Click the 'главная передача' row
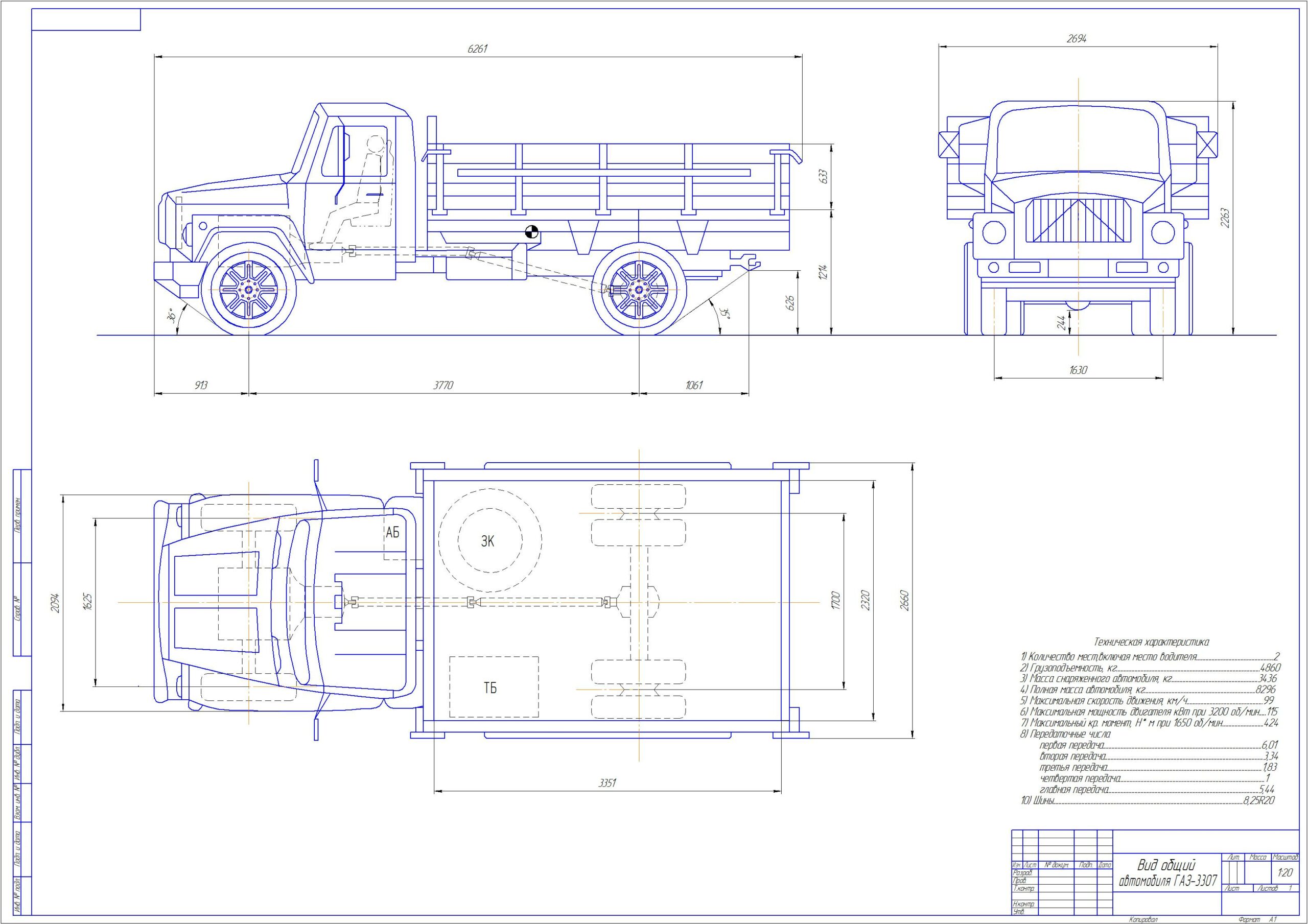The image size is (1308, 924). pos(1156,790)
